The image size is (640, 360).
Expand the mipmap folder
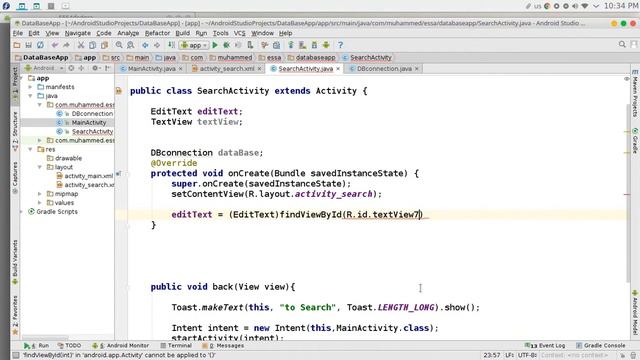point(40,194)
